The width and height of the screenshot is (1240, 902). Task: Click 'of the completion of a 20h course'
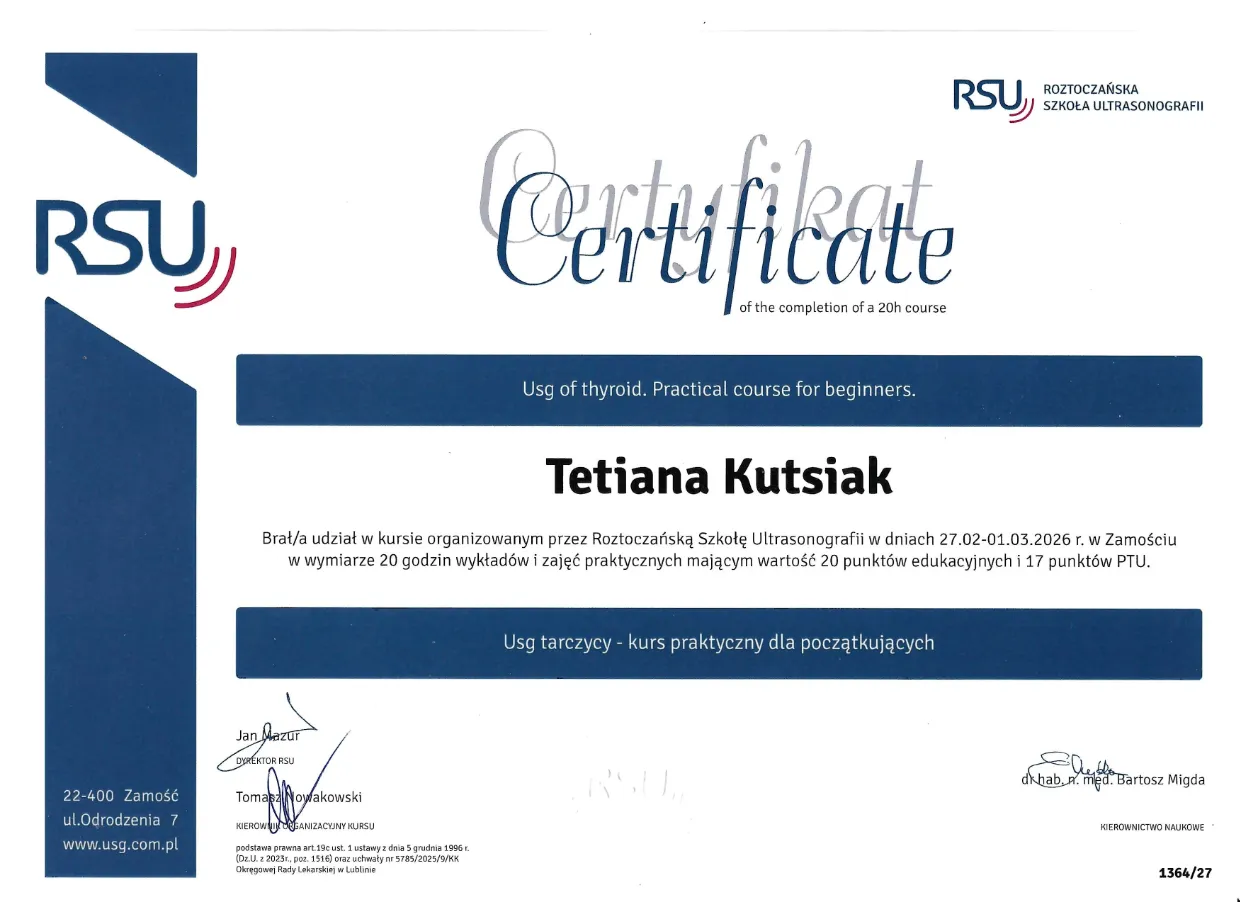coord(842,307)
